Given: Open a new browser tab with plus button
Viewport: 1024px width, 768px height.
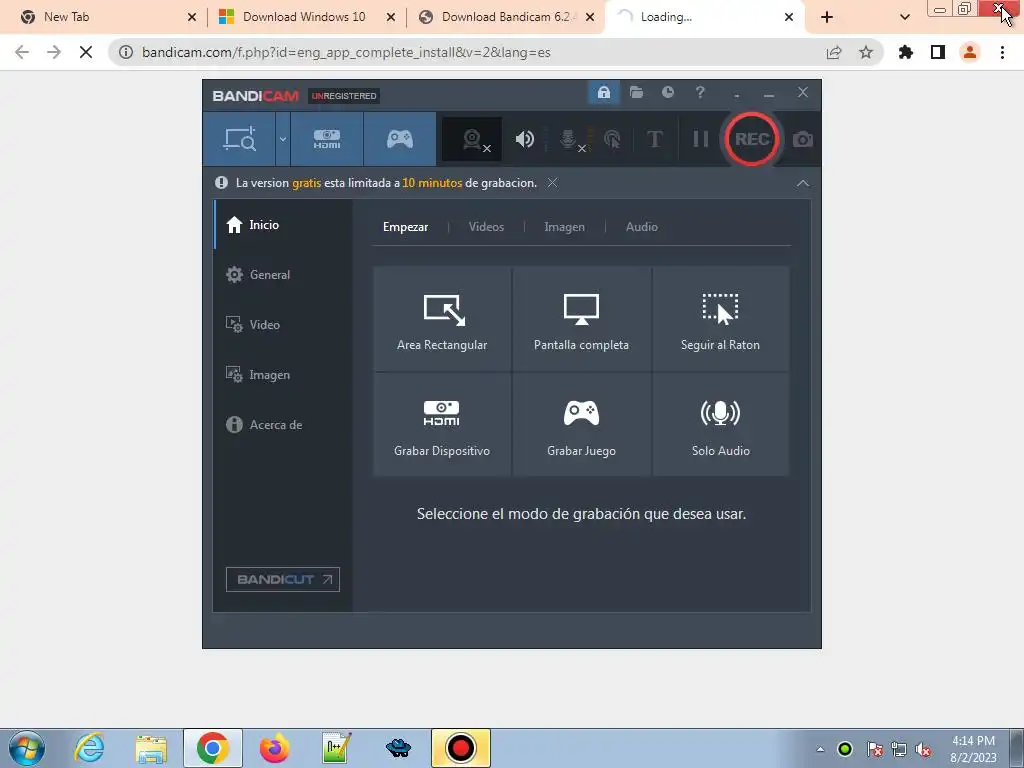Looking at the screenshot, I should [827, 18].
